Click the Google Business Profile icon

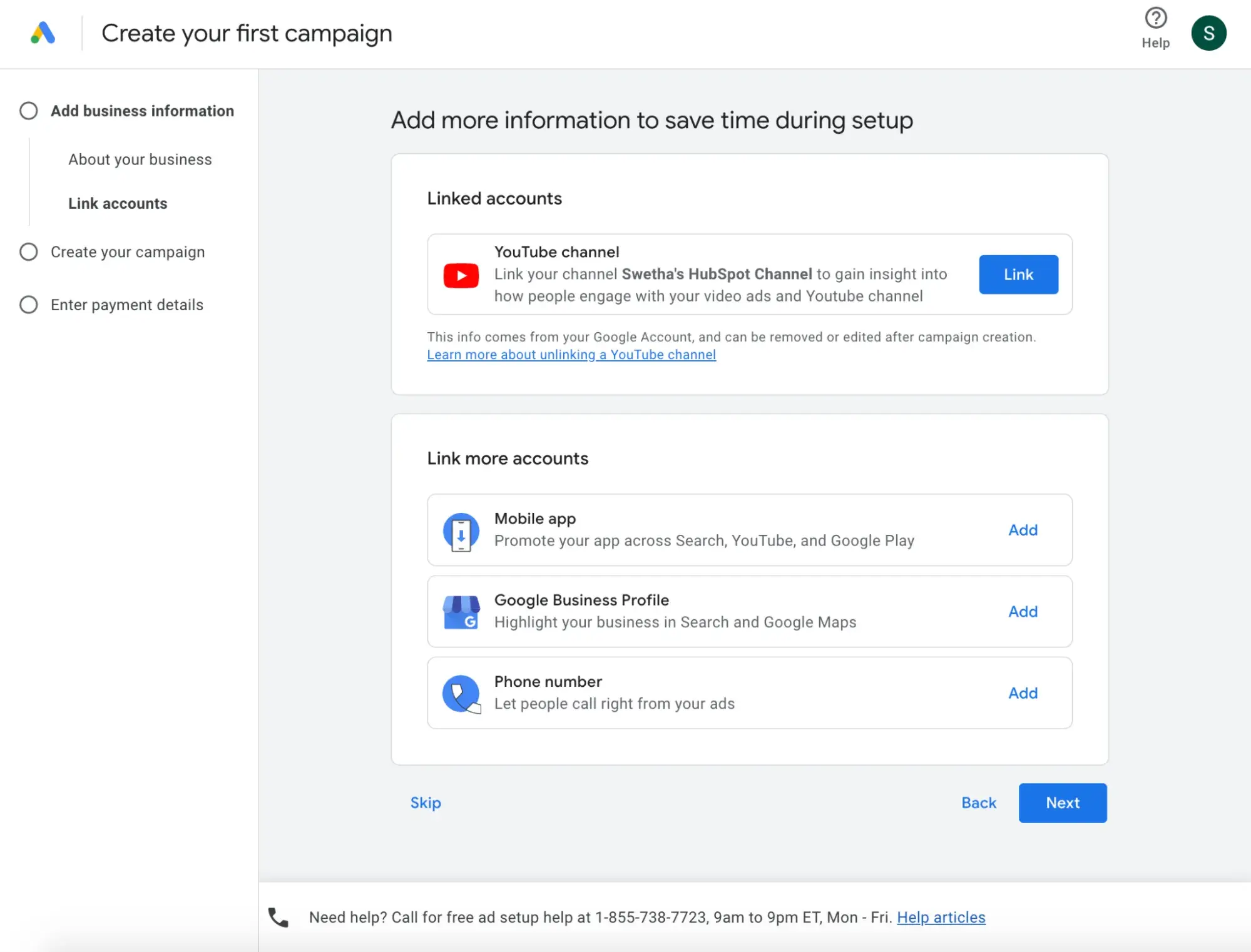tap(460, 611)
